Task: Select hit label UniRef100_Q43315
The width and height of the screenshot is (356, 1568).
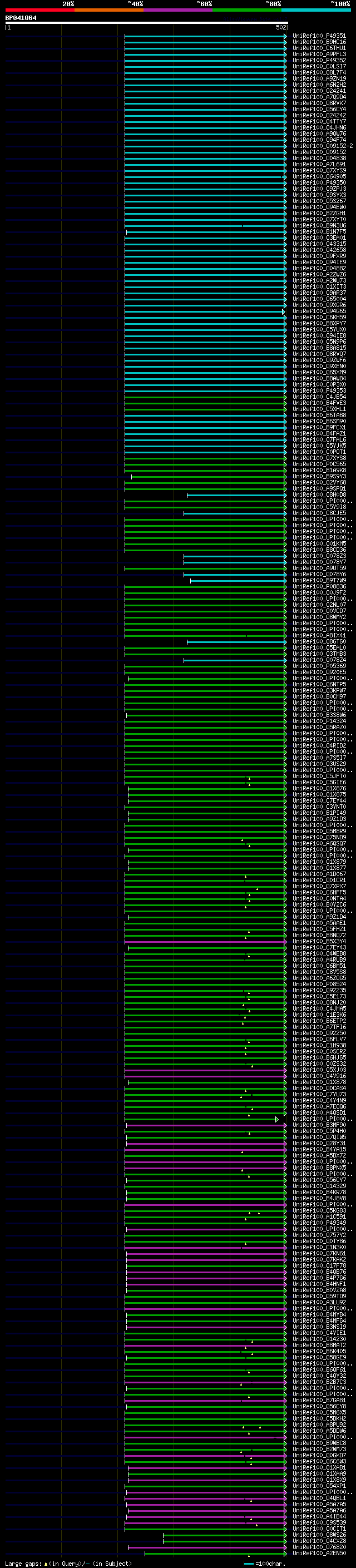Action: [x=319, y=244]
